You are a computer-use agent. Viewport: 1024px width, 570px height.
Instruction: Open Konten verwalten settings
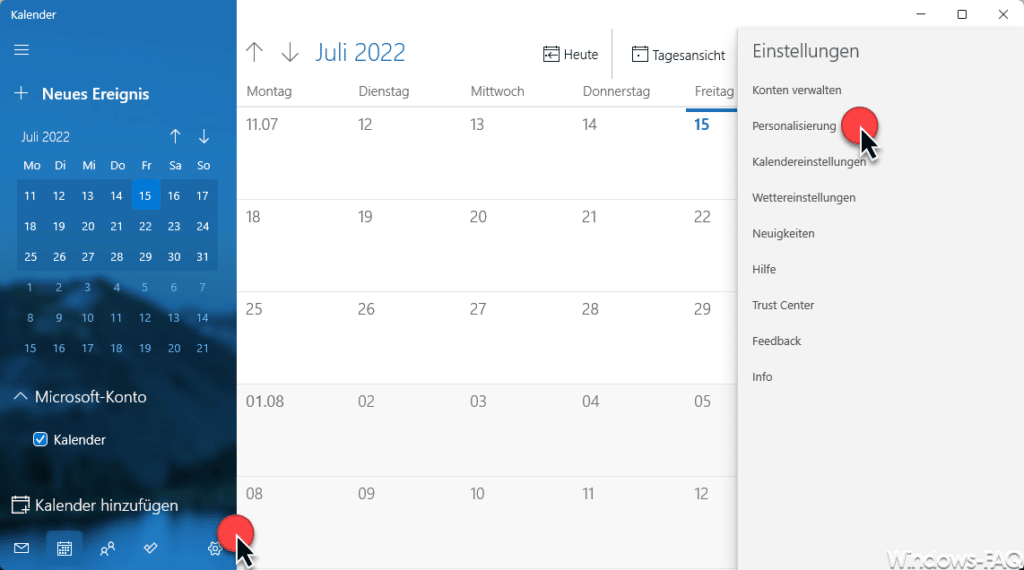click(796, 90)
